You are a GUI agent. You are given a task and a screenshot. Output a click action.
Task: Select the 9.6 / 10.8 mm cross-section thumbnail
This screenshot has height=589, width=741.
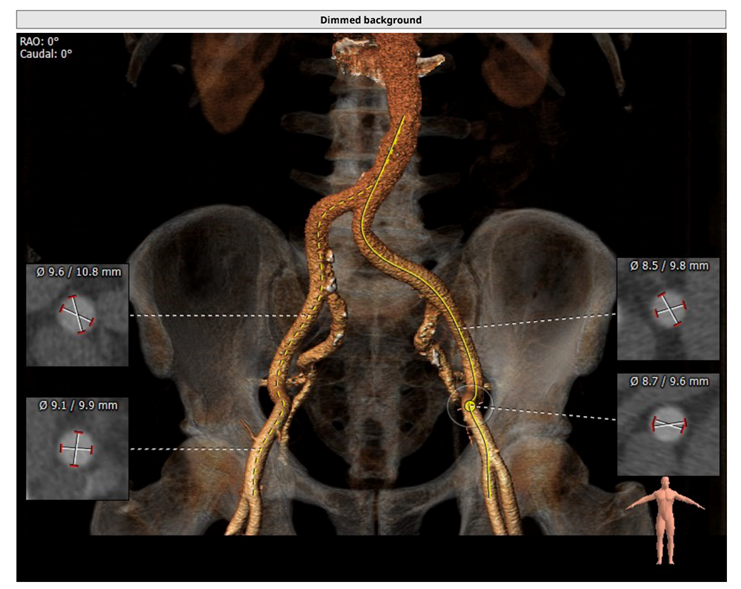(77, 315)
